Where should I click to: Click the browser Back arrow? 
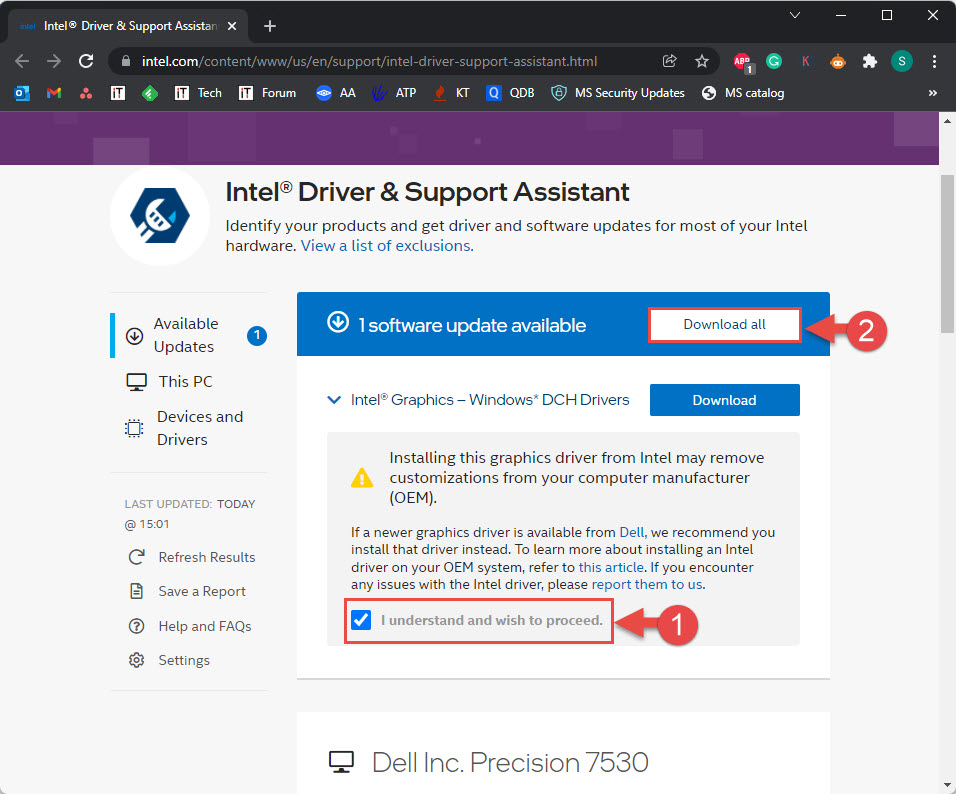tap(22, 61)
